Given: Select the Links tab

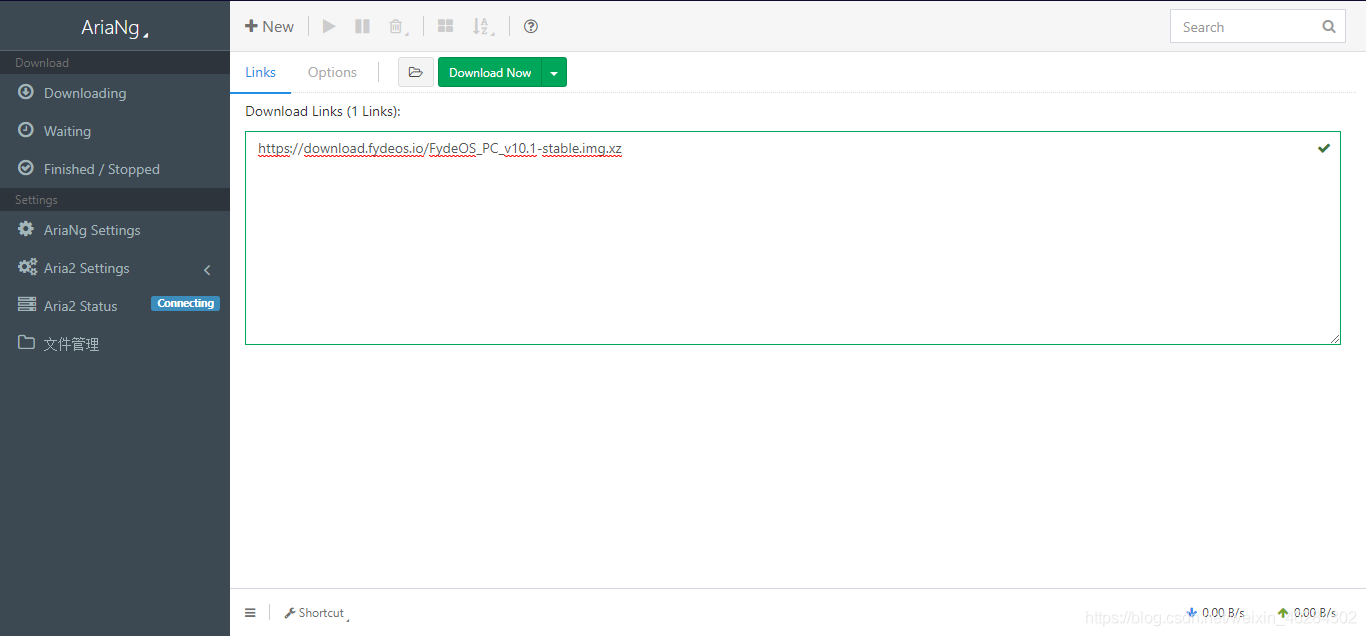Looking at the screenshot, I should 261,72.
